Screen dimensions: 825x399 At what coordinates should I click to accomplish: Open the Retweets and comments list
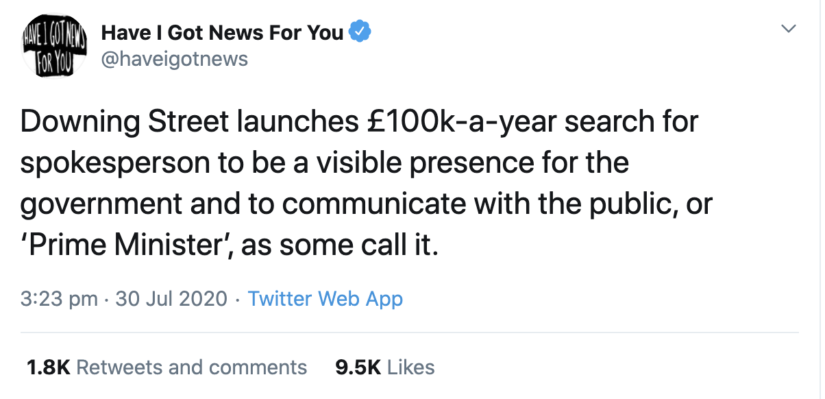coord(192,367)
